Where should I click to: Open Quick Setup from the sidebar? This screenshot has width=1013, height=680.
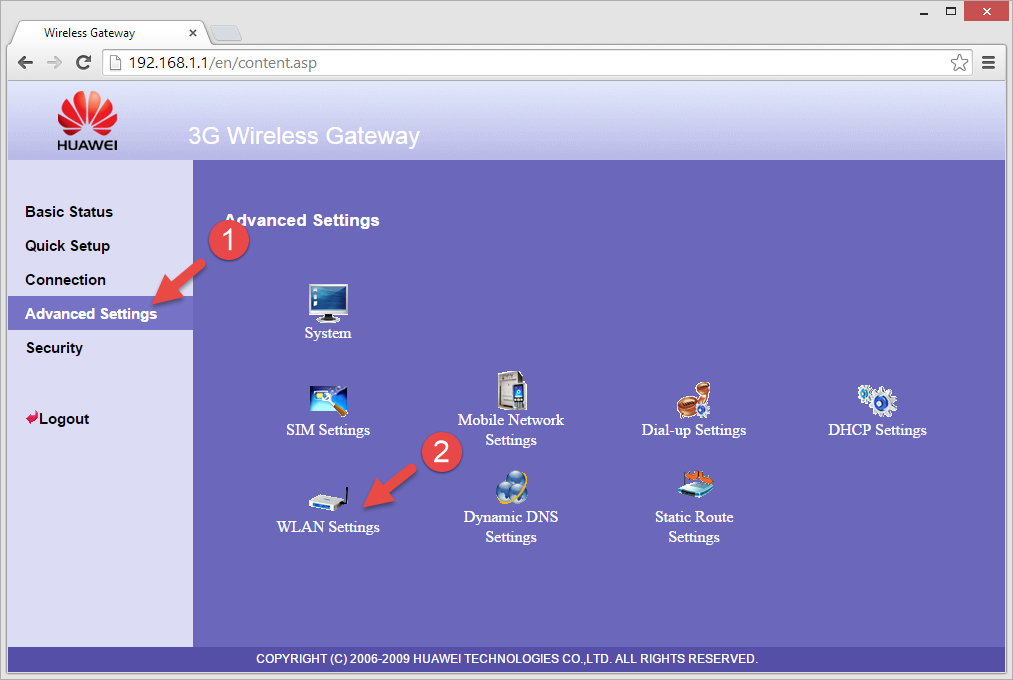68,246
